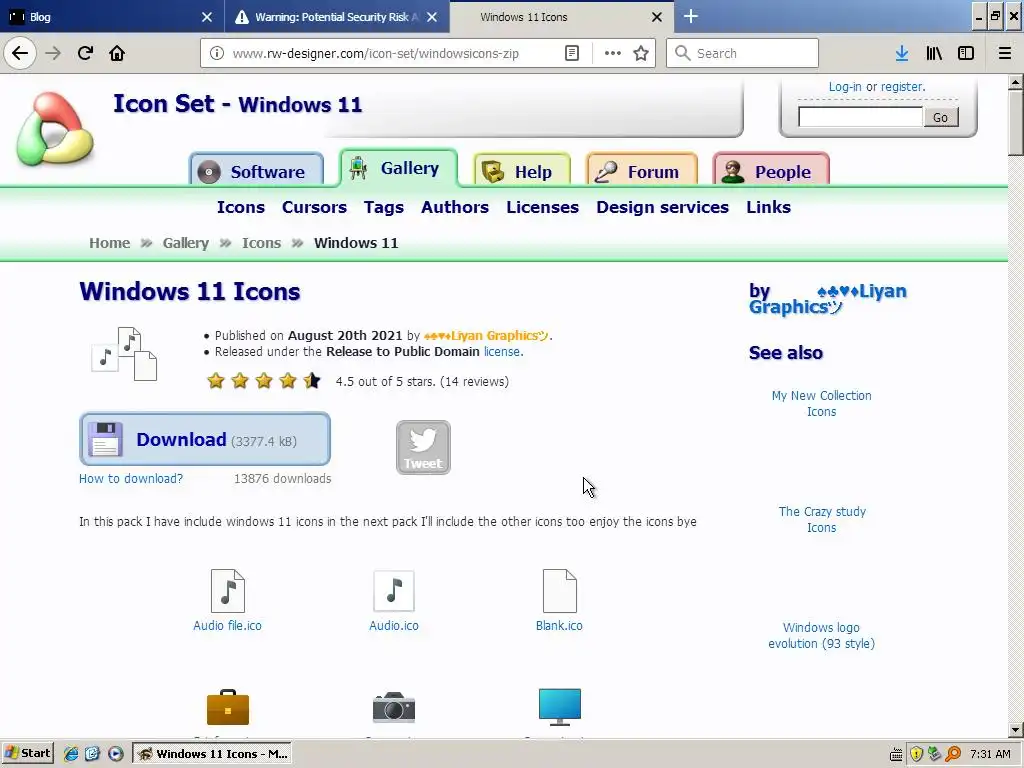
Task: Open the Audio file.ico icon thumbnail
Action: [x=228, y=591]
